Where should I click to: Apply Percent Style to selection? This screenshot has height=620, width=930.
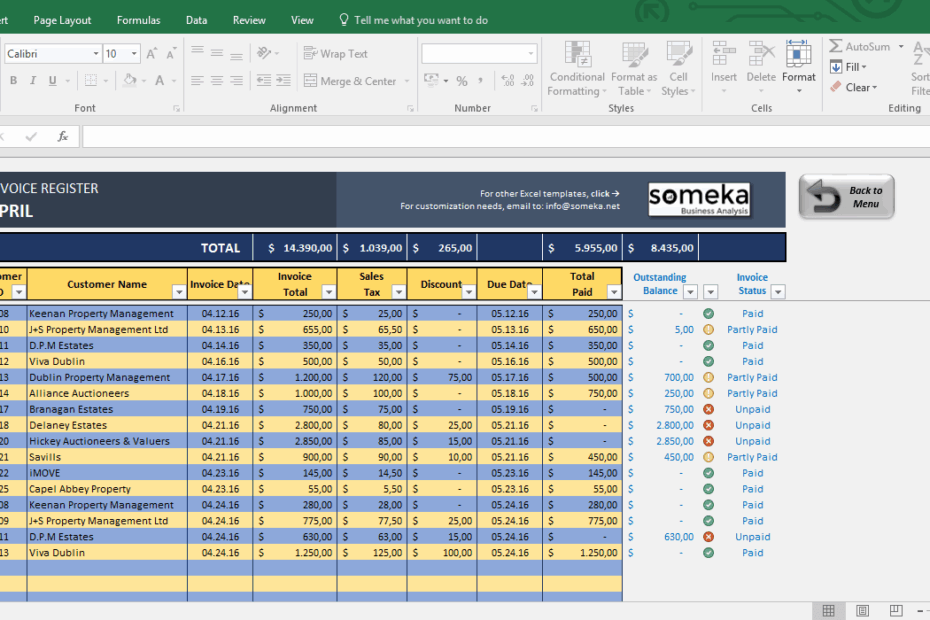(462, 80)
